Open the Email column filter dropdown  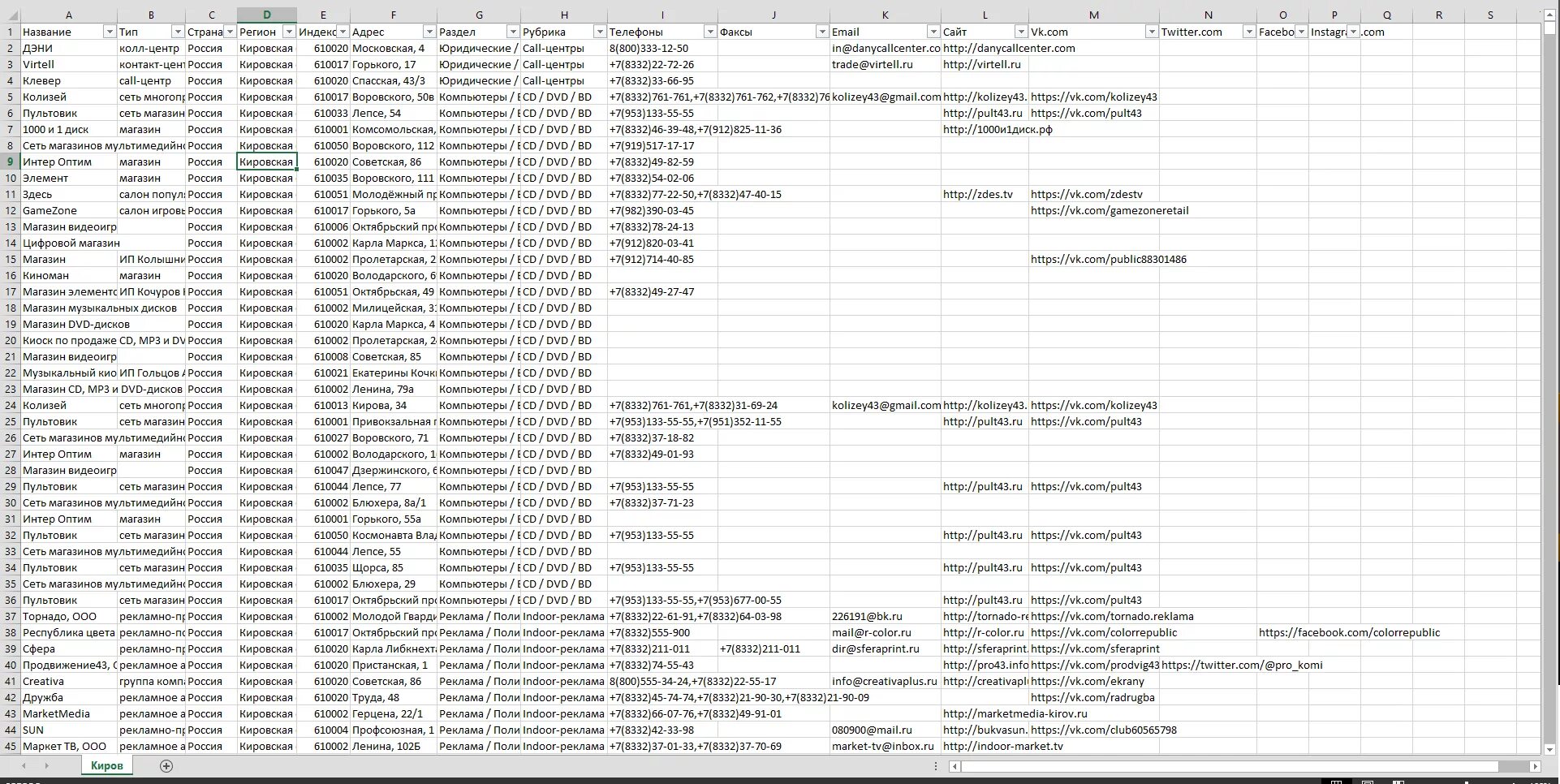tap(934, 32)
